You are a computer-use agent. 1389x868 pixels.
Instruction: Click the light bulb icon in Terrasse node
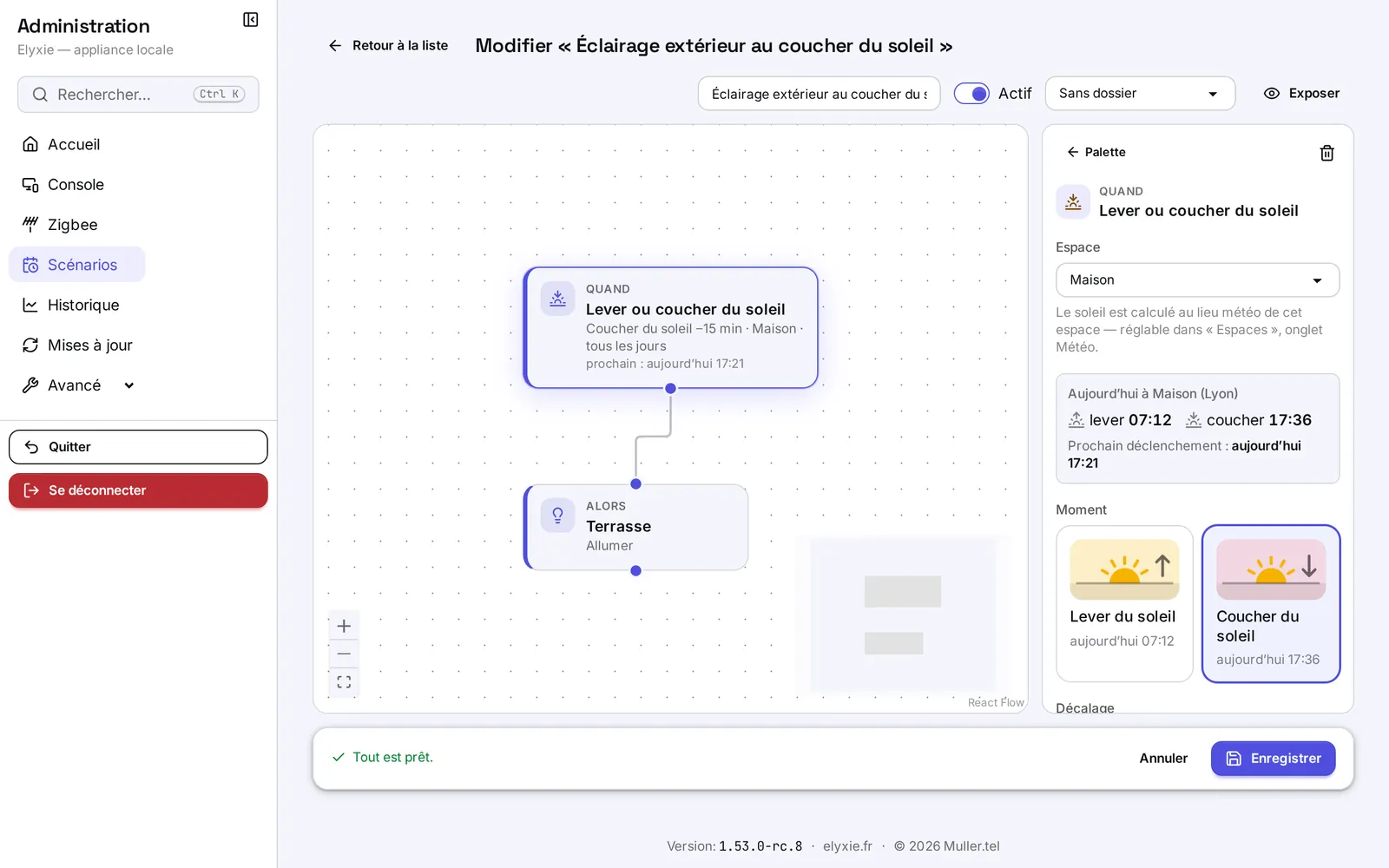557,516
